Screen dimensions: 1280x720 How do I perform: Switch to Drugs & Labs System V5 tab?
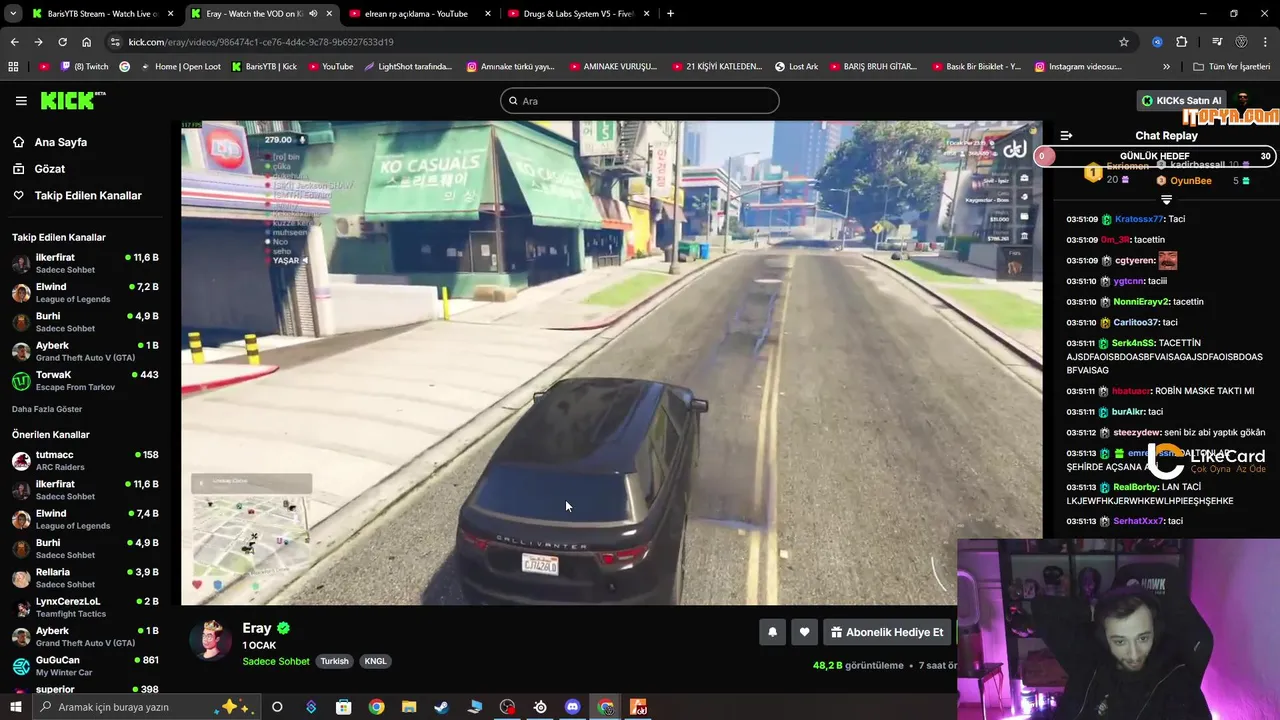pos(578,14)
